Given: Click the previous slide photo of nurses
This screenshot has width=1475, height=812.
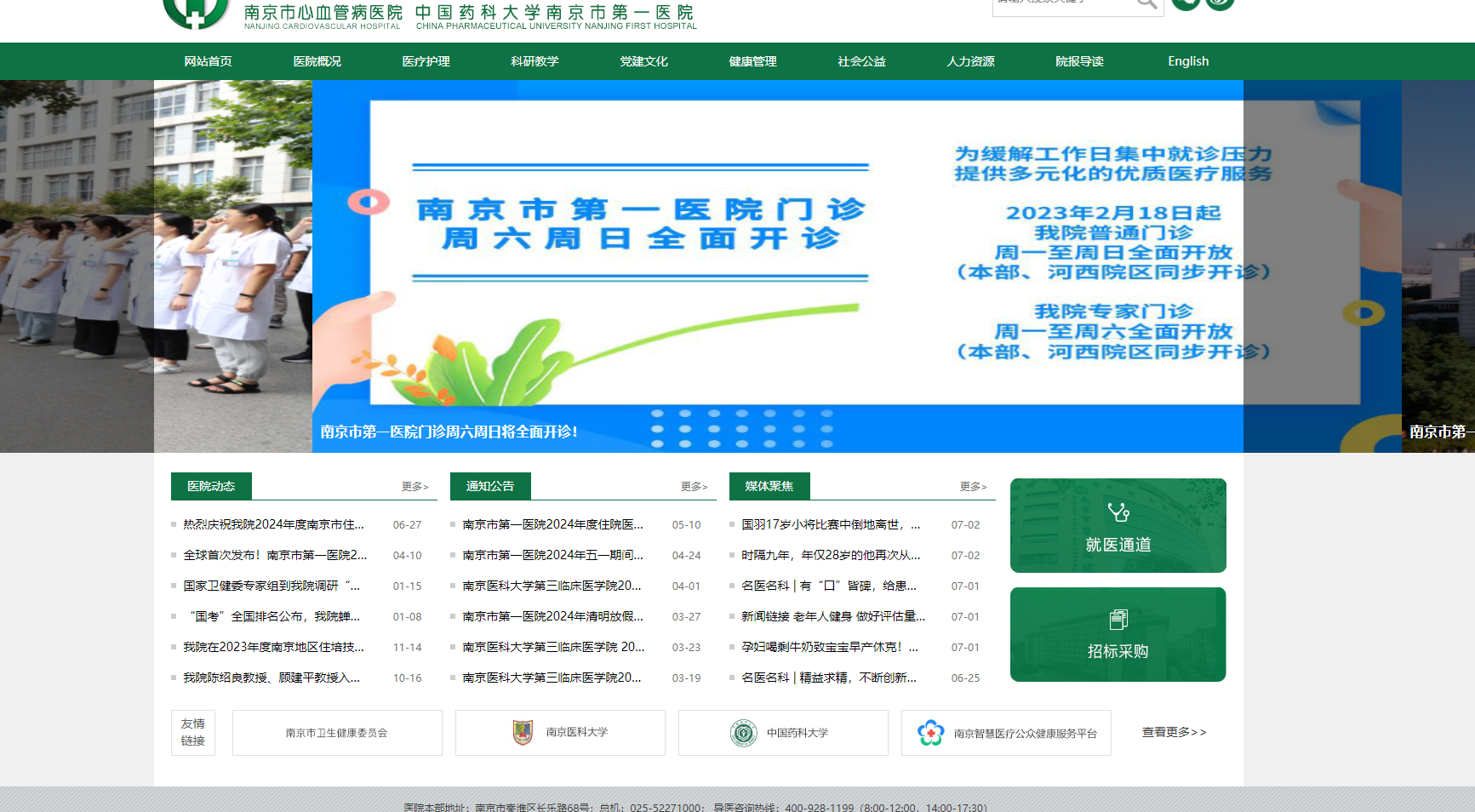Looking at the screenshot, I should tap(156, 266).
